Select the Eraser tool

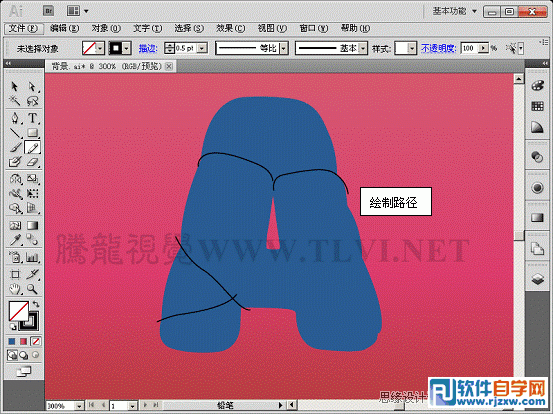point(32,162)
